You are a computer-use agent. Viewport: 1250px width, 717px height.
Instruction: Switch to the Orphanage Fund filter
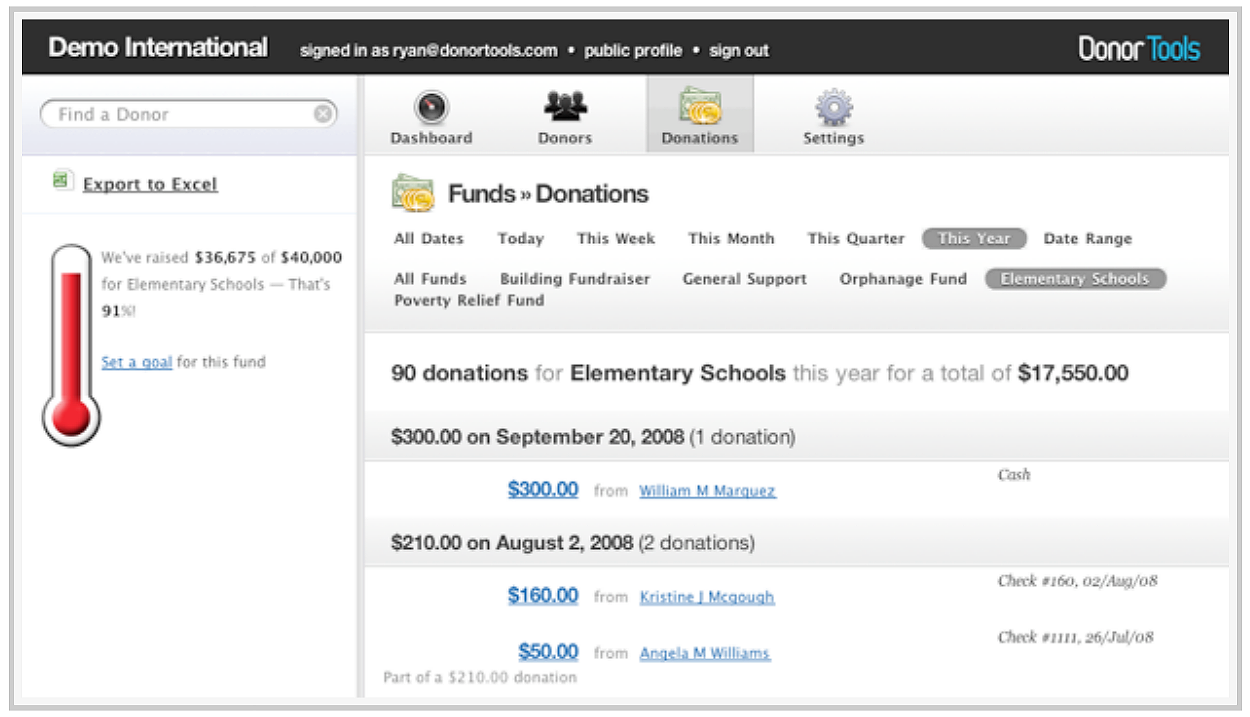903,279
